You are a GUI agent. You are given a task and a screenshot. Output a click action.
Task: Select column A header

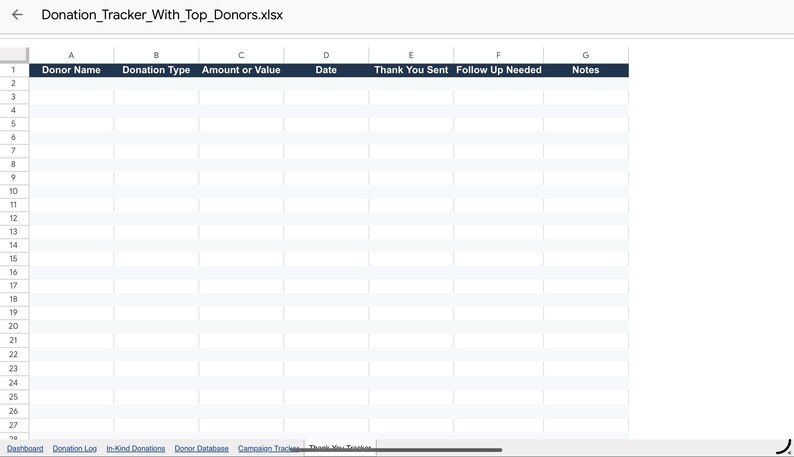tap(71, 55)
